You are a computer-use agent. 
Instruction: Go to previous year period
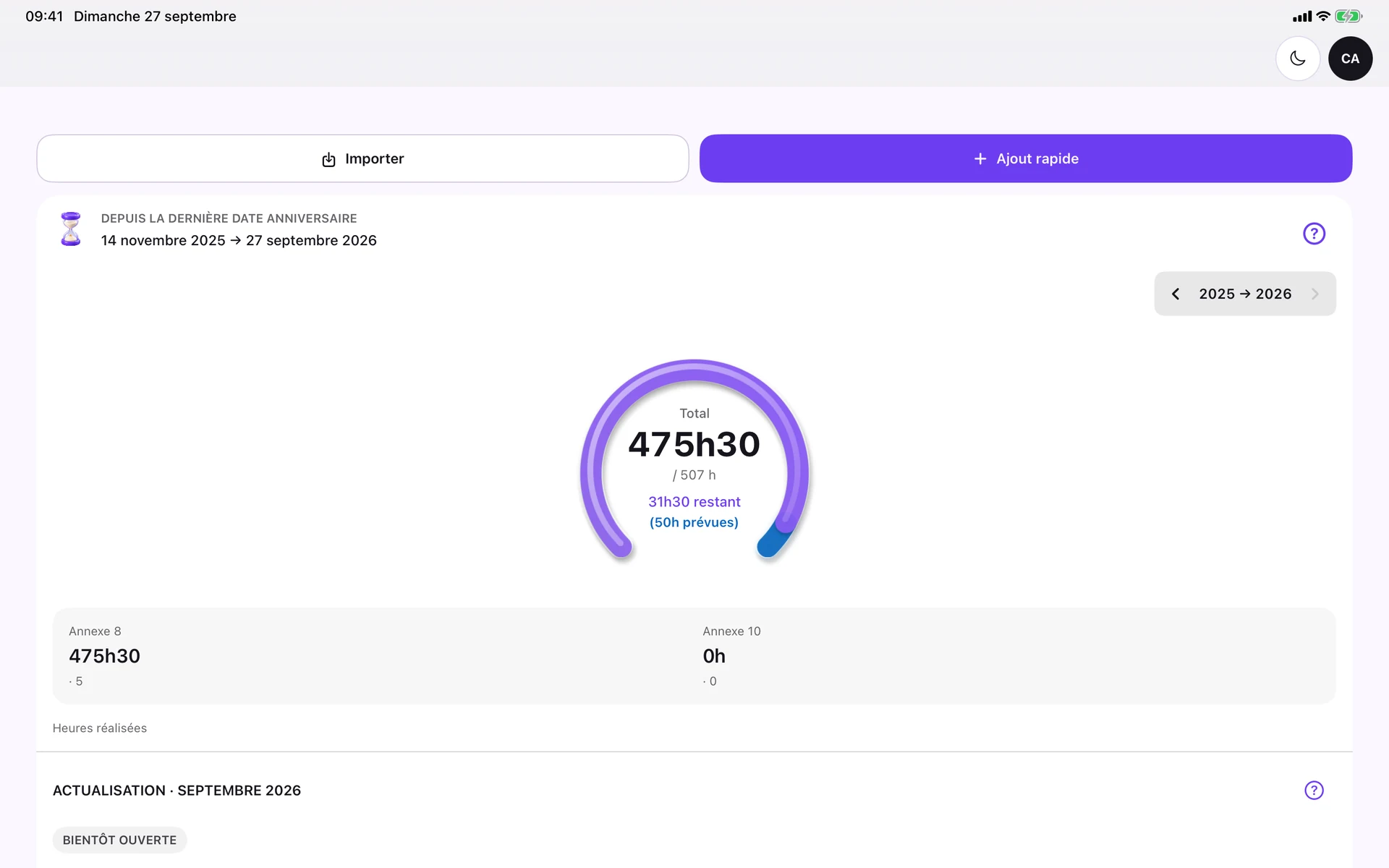pyautogui.click(x=1176, y=294)
